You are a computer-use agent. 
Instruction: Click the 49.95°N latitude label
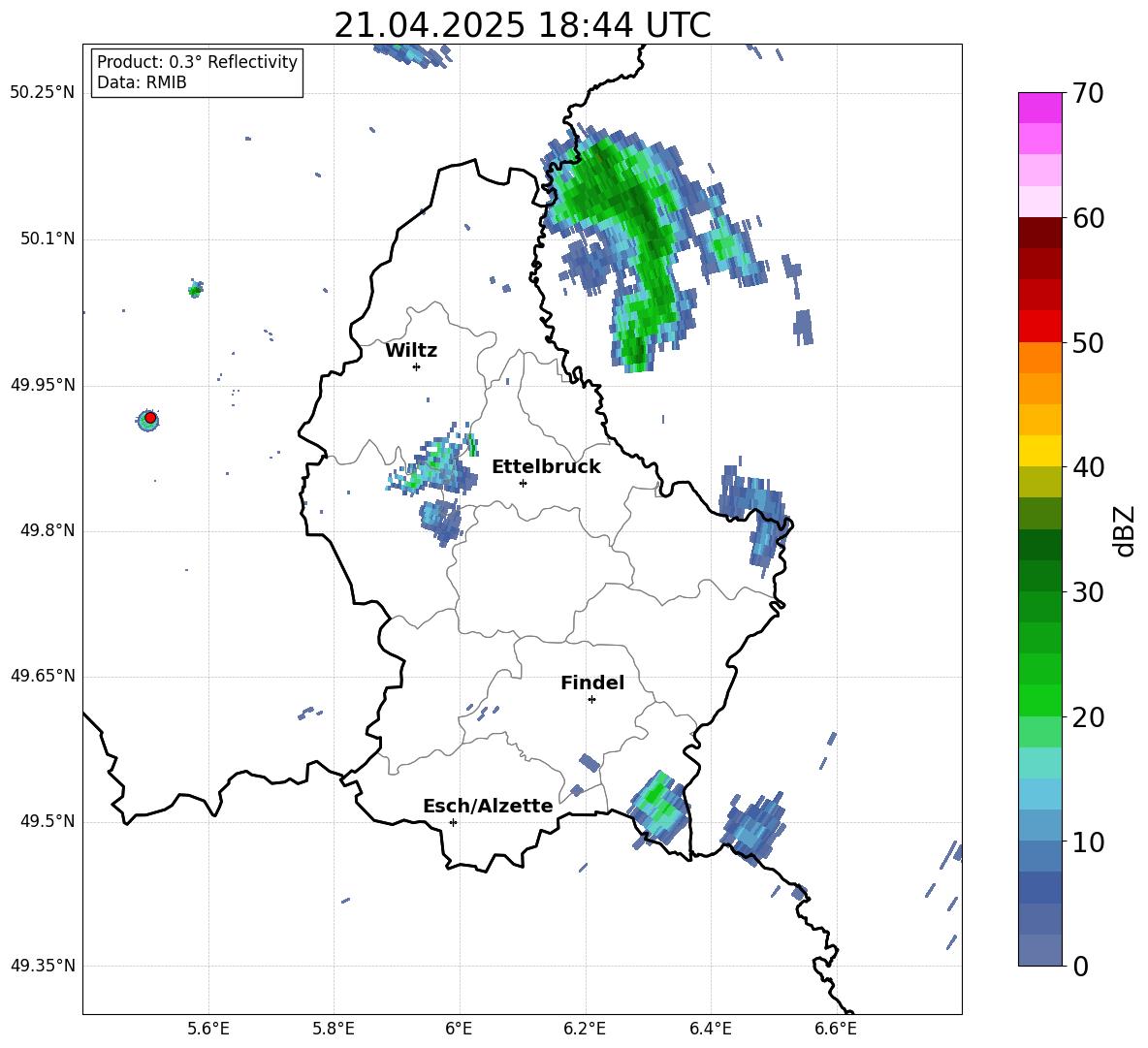[x=43, y=385]
